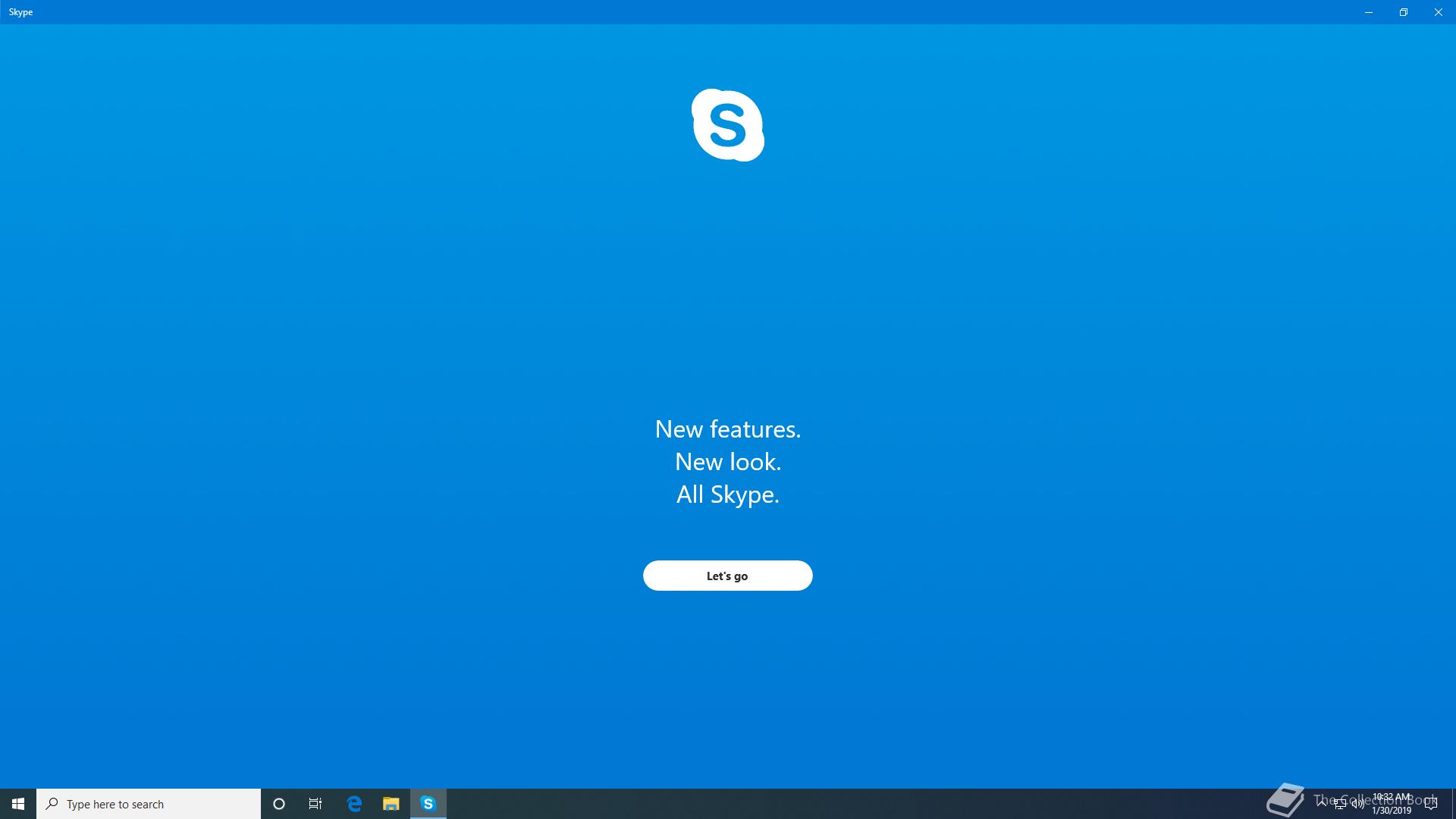Click the volume speaker tray icon
The width and height of the screenshot is (1456, 819).
pos(1358,804)
